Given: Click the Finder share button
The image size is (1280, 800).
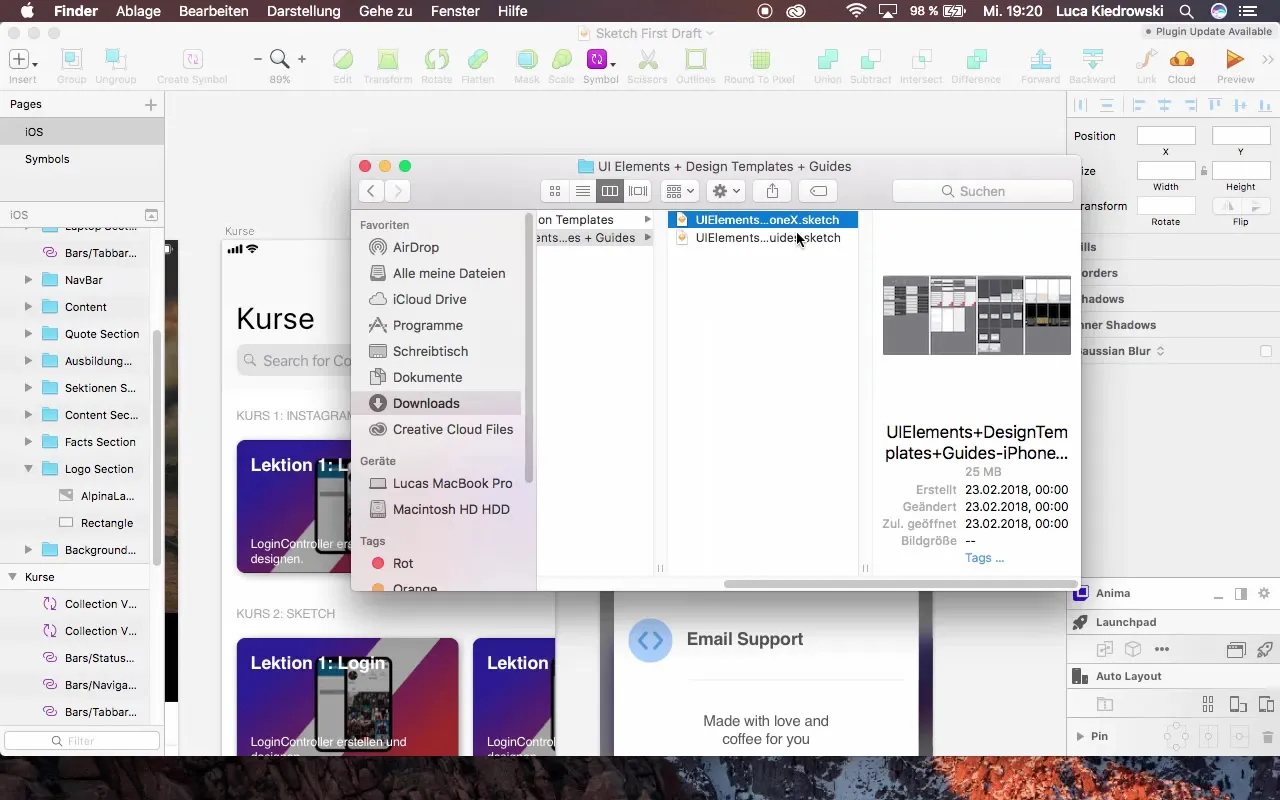Looking at the screenshot, I should pyautogui.click(x=772, y=191).
